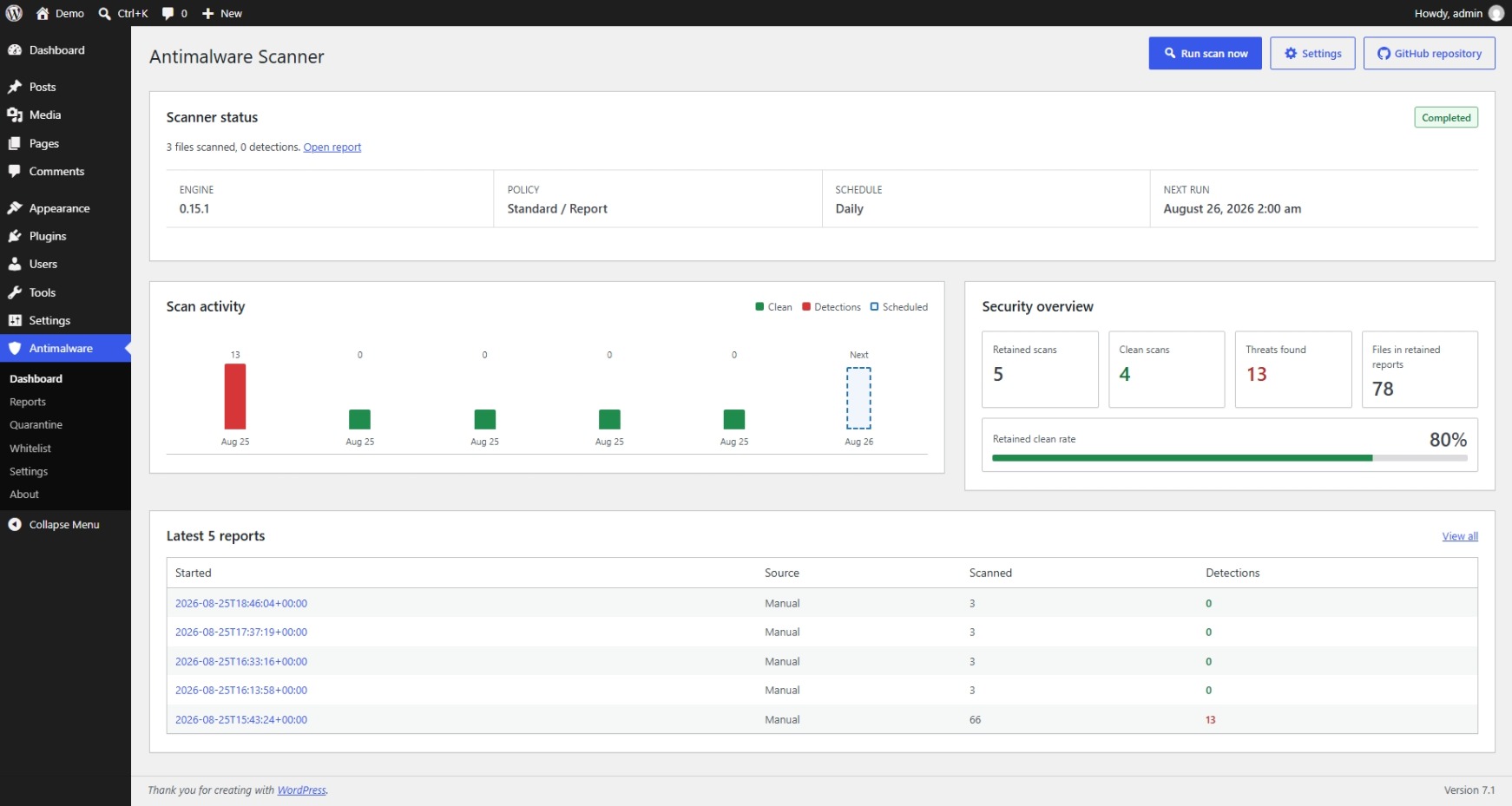Click the Users person icon
The image size is (1512, 806).
(15, 264)
